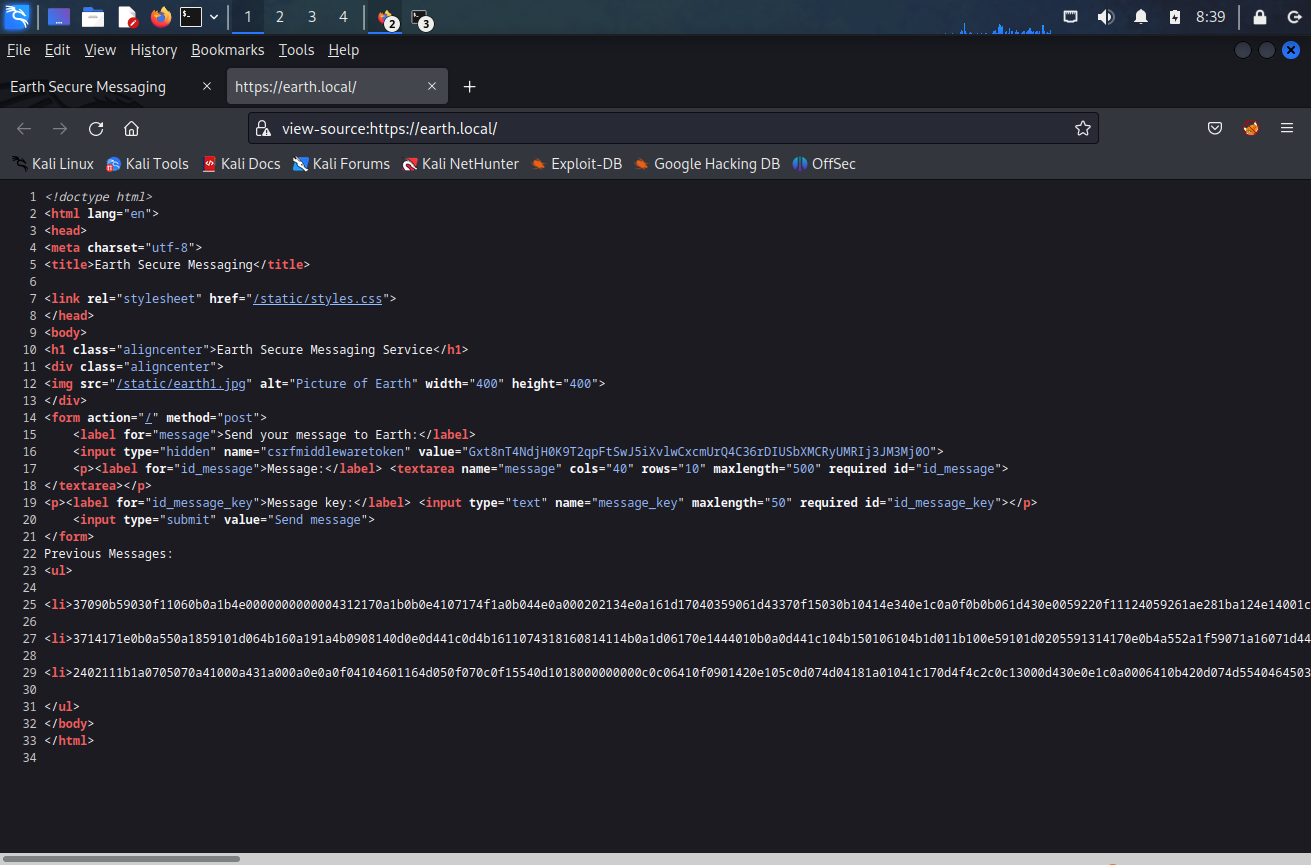Open the terminal emulator panel icon

click(191, 17)
